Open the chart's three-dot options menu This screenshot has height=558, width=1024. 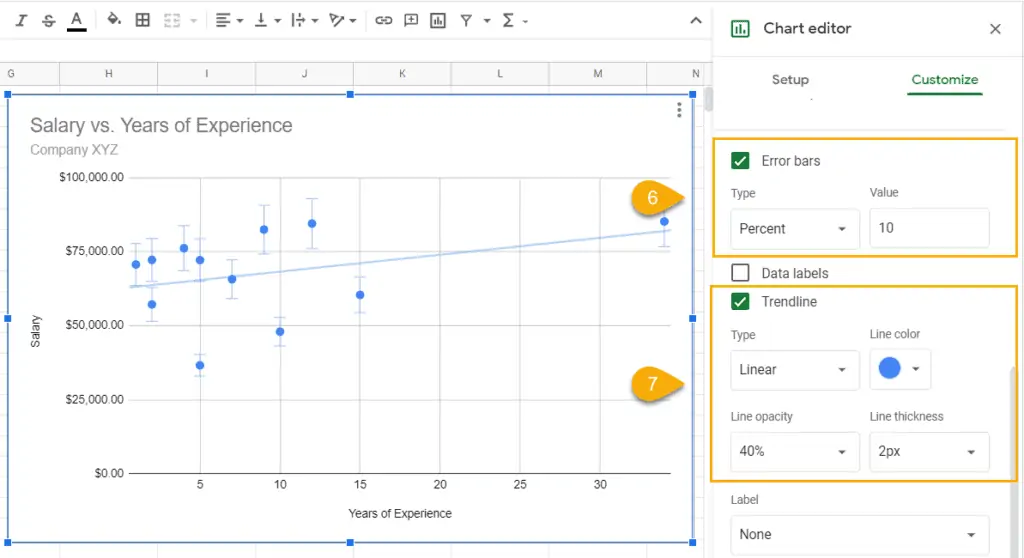[679, 110]
